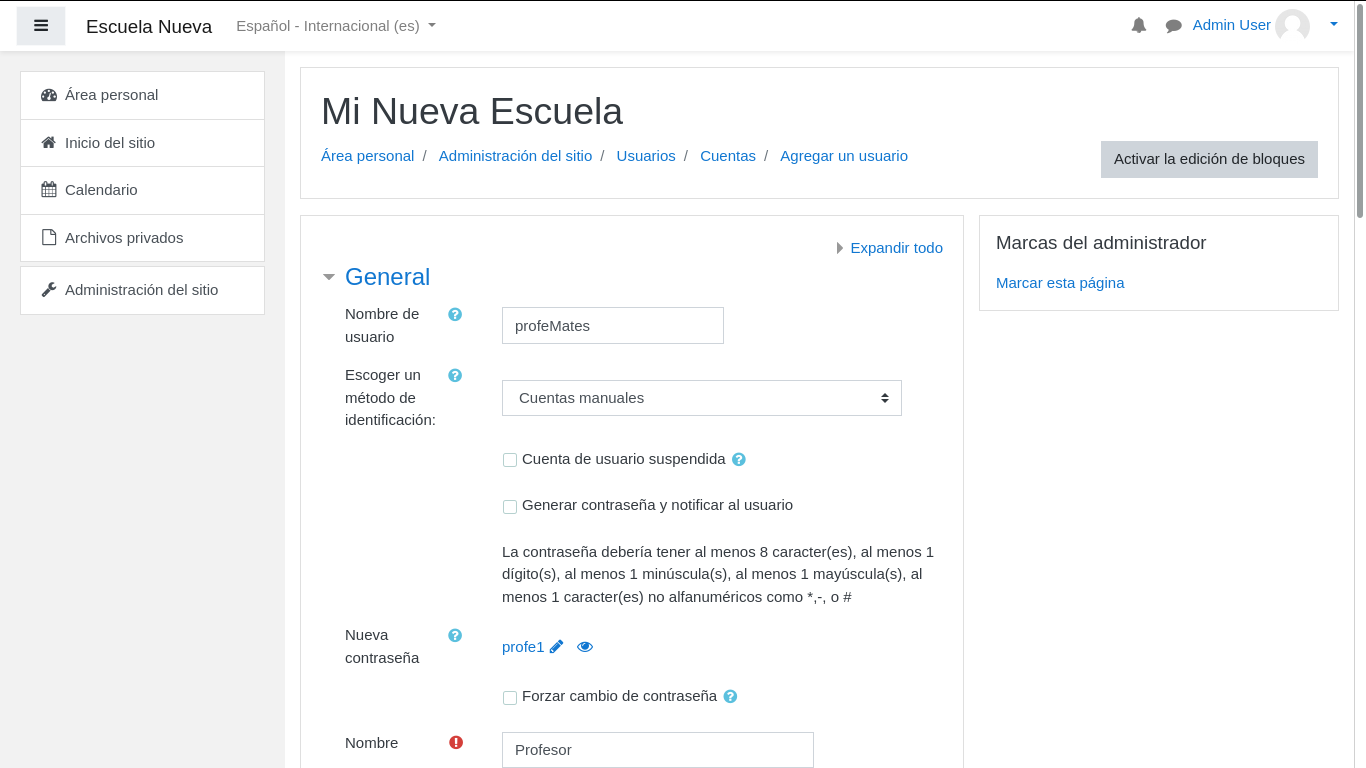The image size is (1366, 768).
Task: Open help for Forzar cambio de contraseña
Action: 730,696
